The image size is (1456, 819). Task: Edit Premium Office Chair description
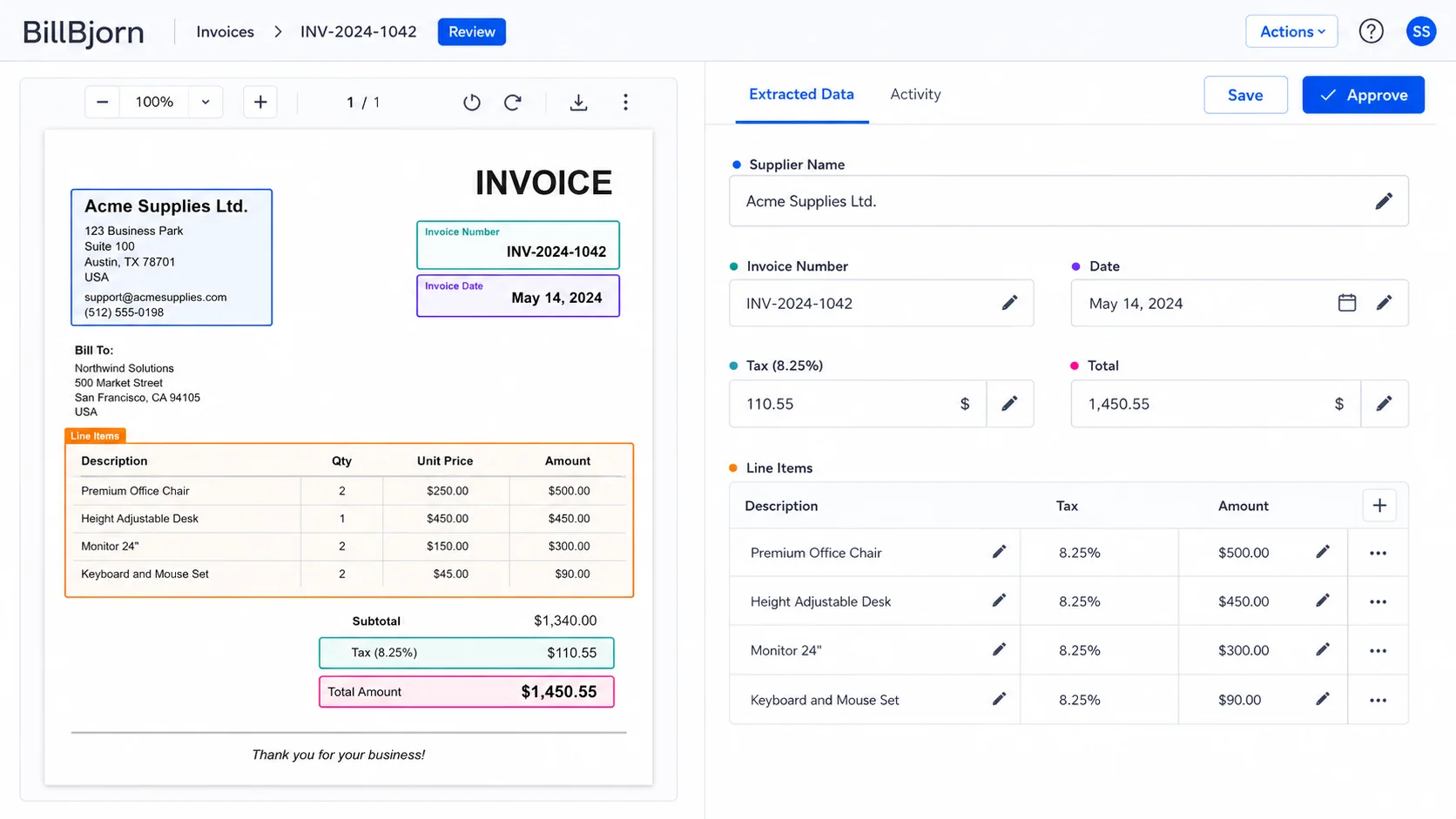(999, 552)
